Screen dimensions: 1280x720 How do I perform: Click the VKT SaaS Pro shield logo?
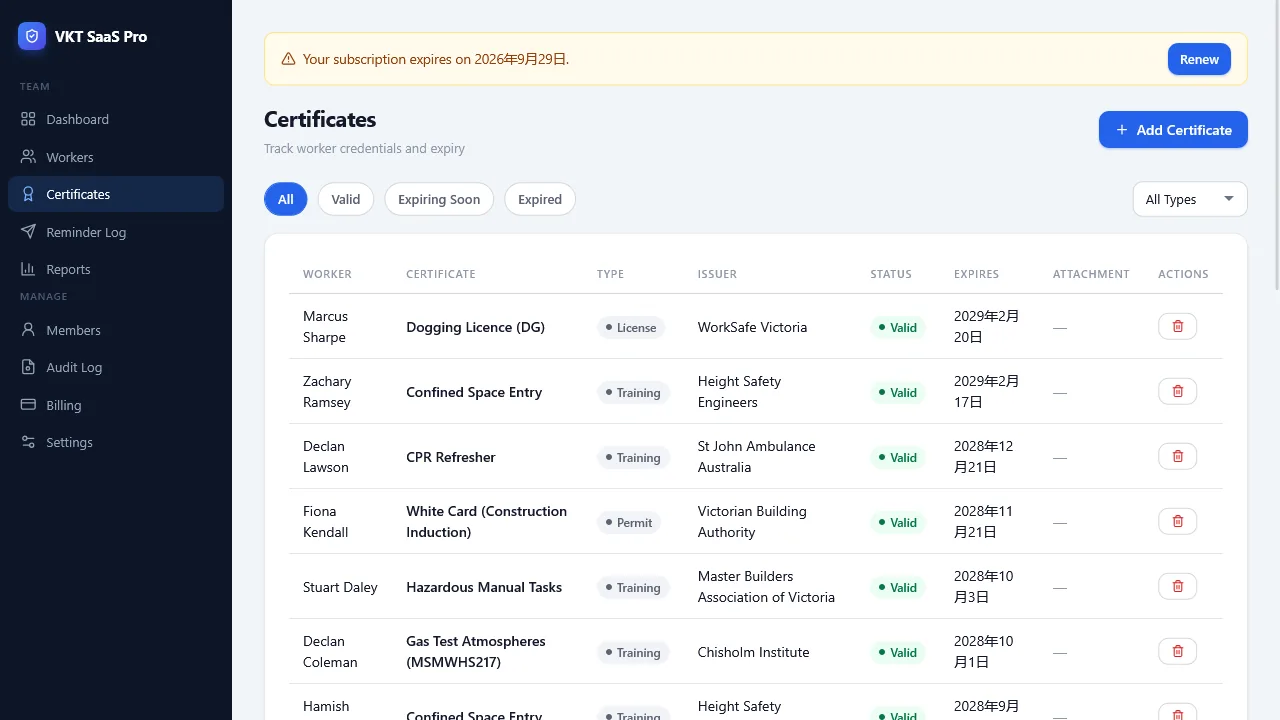32,36
